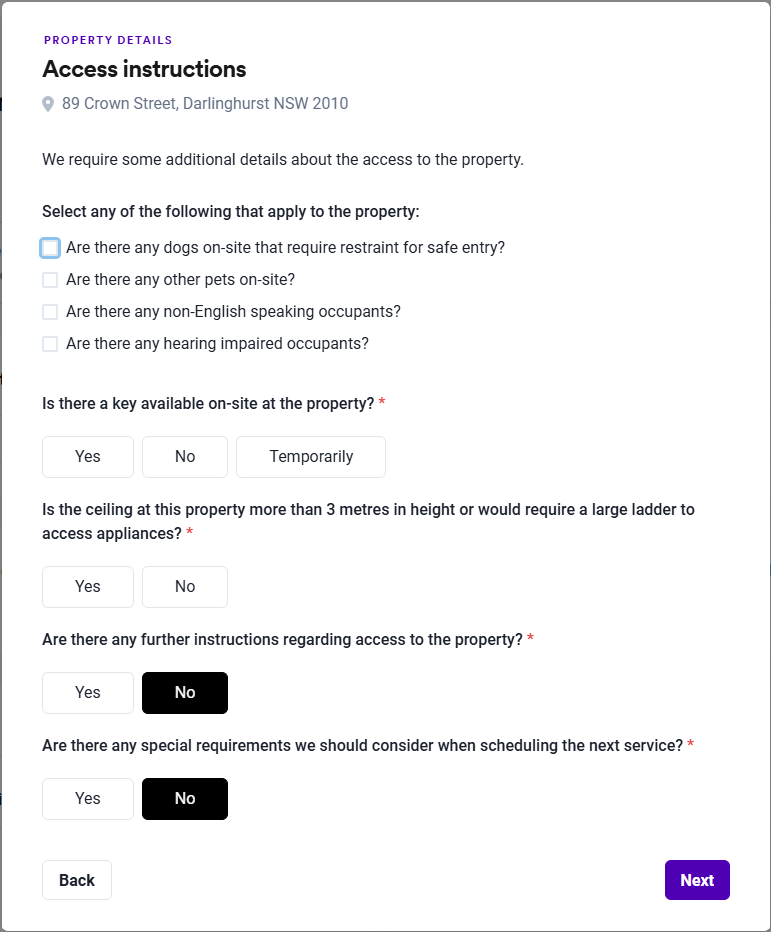
Task: Click the 'We require some additional details' paragraph
Action: pyautogui.click(x=283, y=159)
